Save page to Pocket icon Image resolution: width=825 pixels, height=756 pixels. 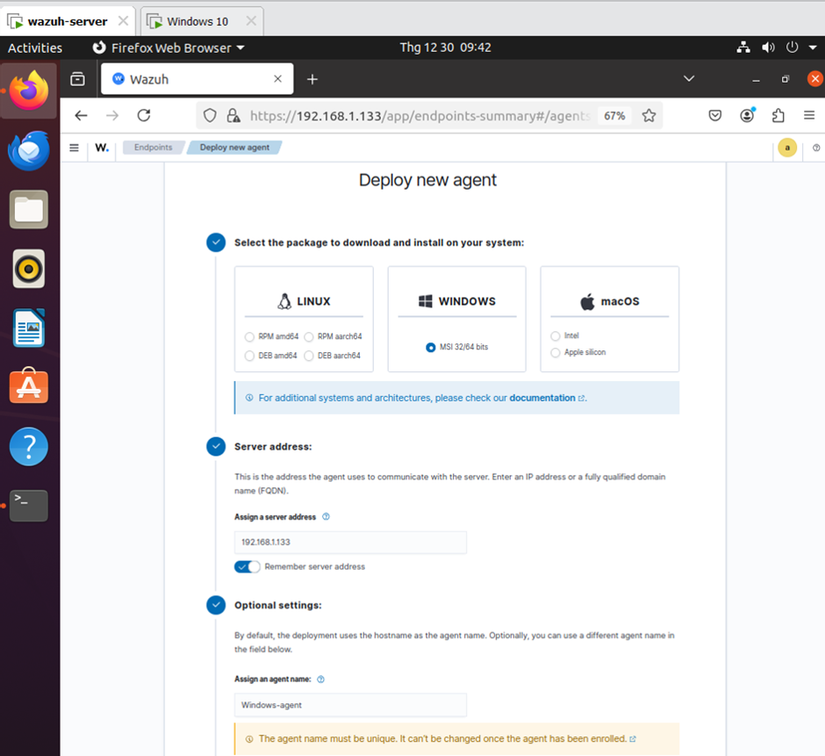point(715,116)
